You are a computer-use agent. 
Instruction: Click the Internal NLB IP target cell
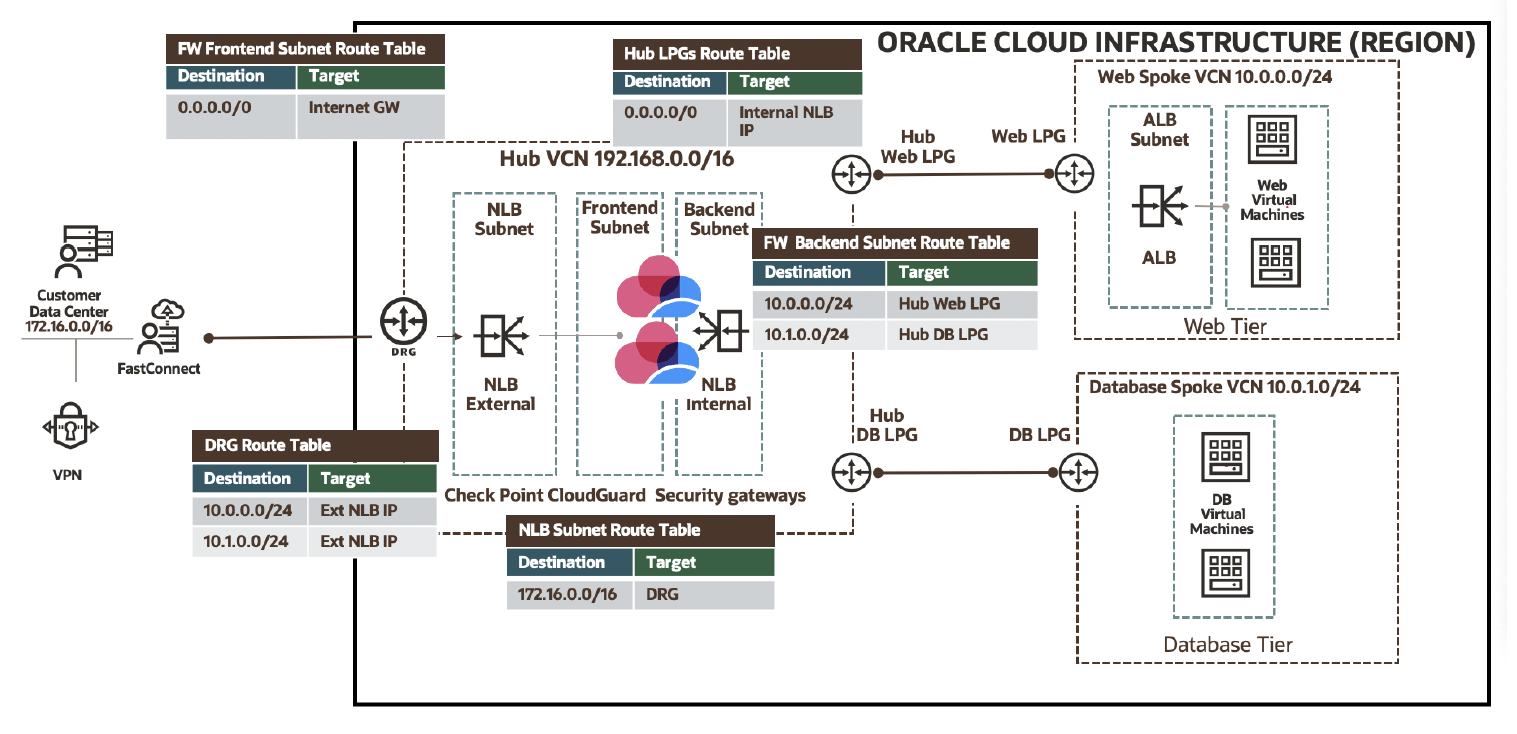pyautogui.click(x=795, y=122)
